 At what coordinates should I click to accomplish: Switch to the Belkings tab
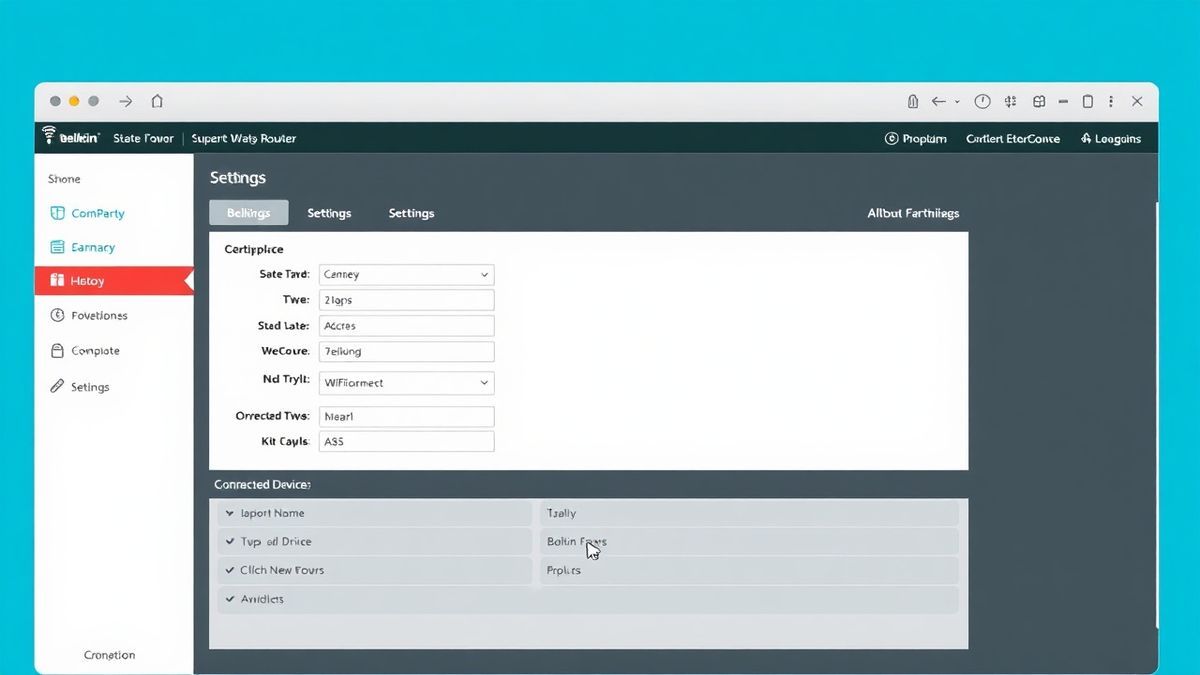click(248, 213)
